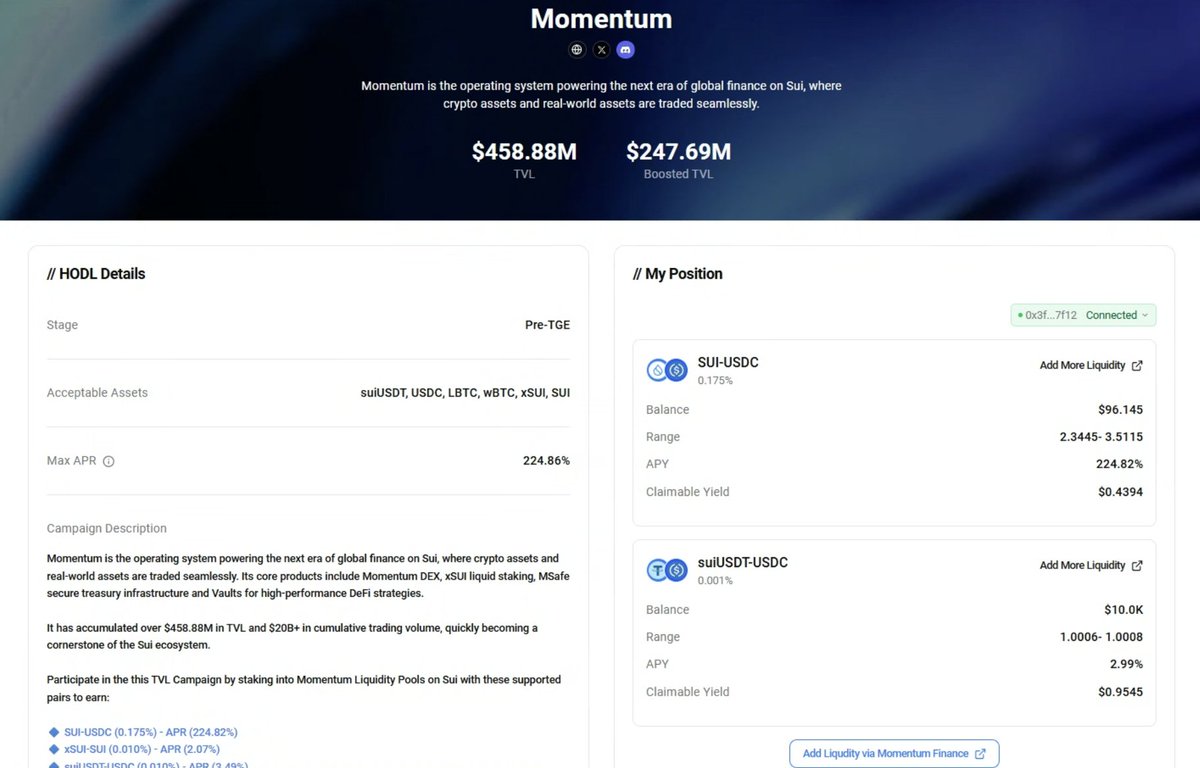Click Add Liquidity via Momentum Finance button
Screen dimensions: 1200x768
(x=894, y=754)
